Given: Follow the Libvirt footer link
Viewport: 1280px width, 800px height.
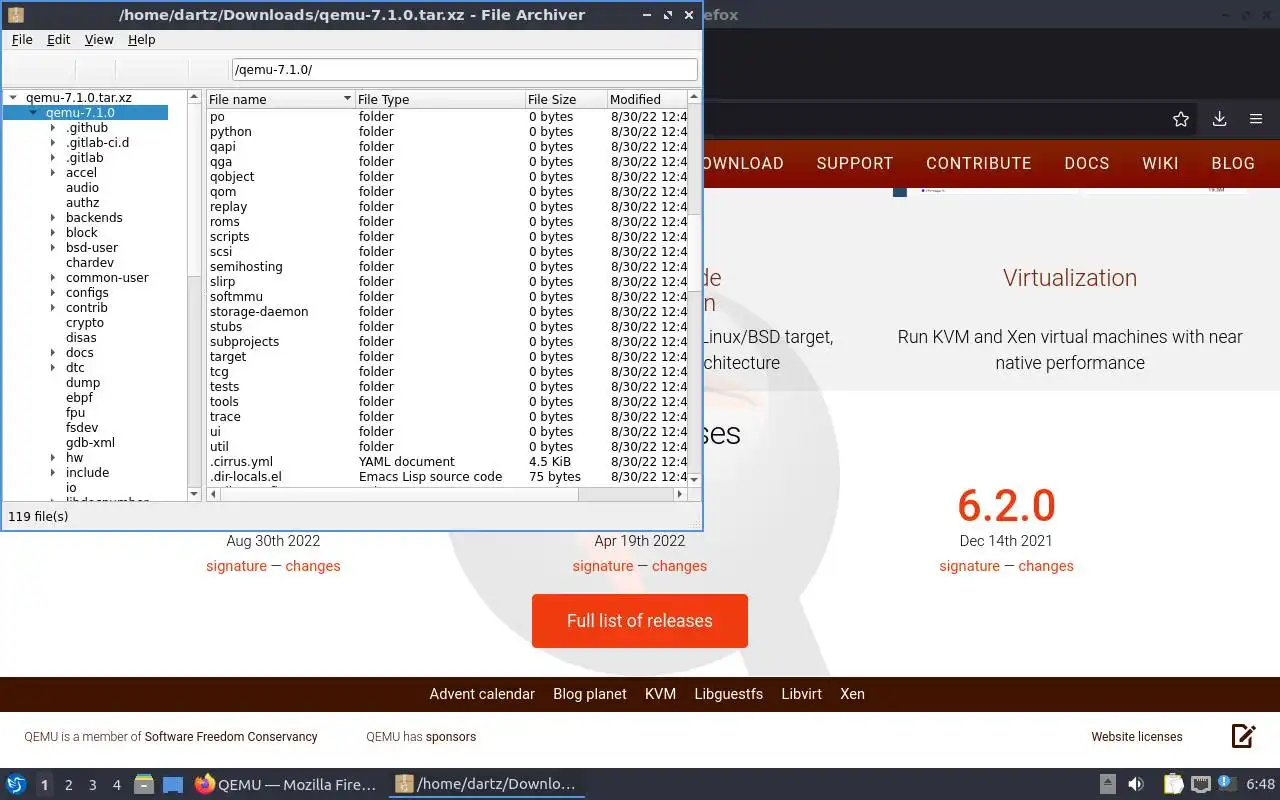Looking at the screenshot, I should click(802, 694).
